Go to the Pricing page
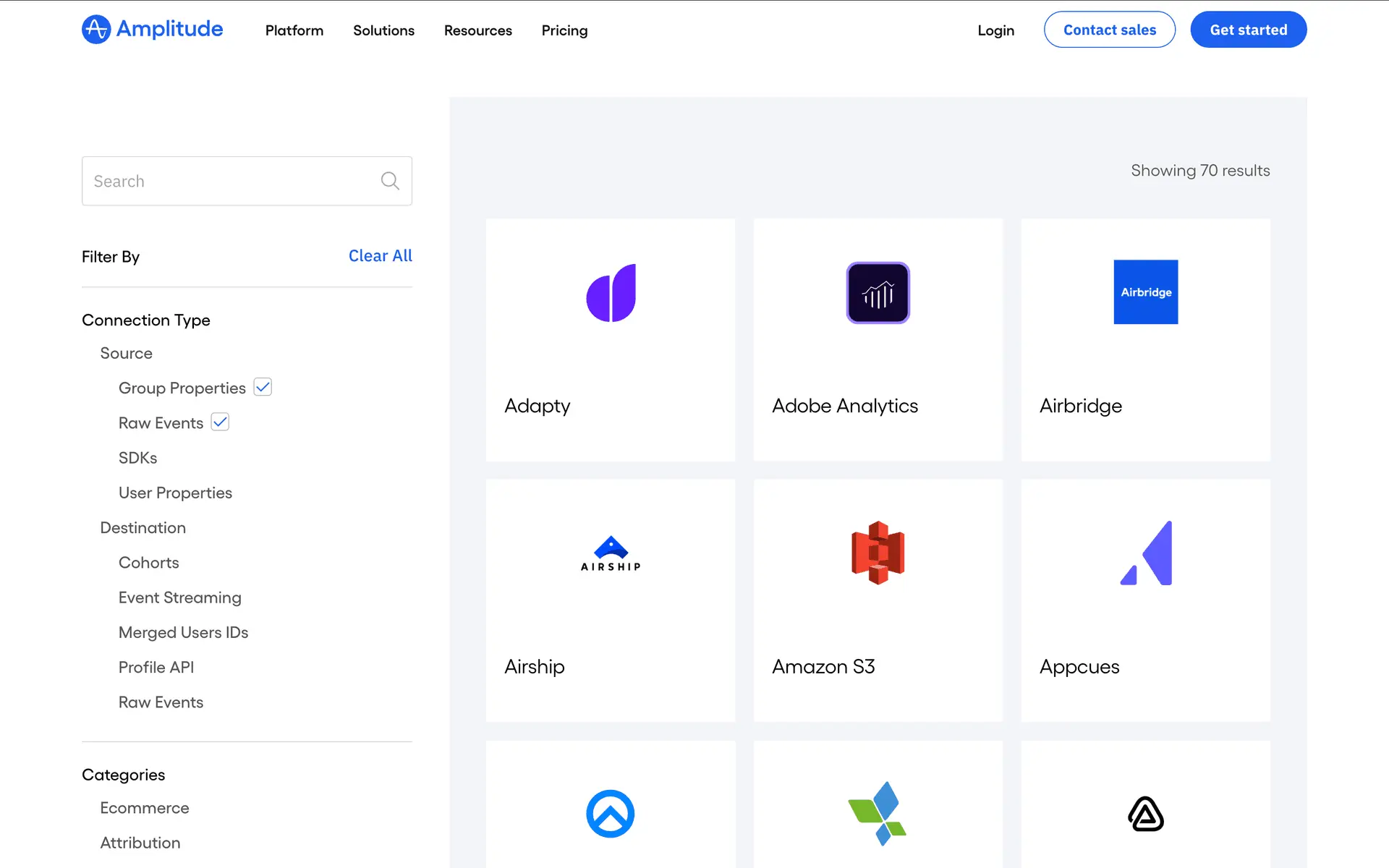The height and width of the screenshot is (868, 1389). pos(564,30)
